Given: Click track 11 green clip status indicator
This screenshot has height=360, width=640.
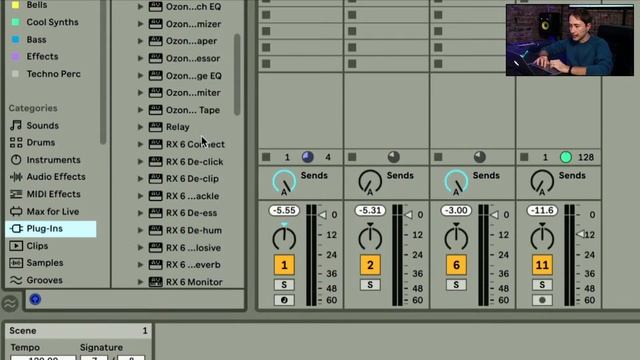Looking at the screenshot, I should click(566, 157).
